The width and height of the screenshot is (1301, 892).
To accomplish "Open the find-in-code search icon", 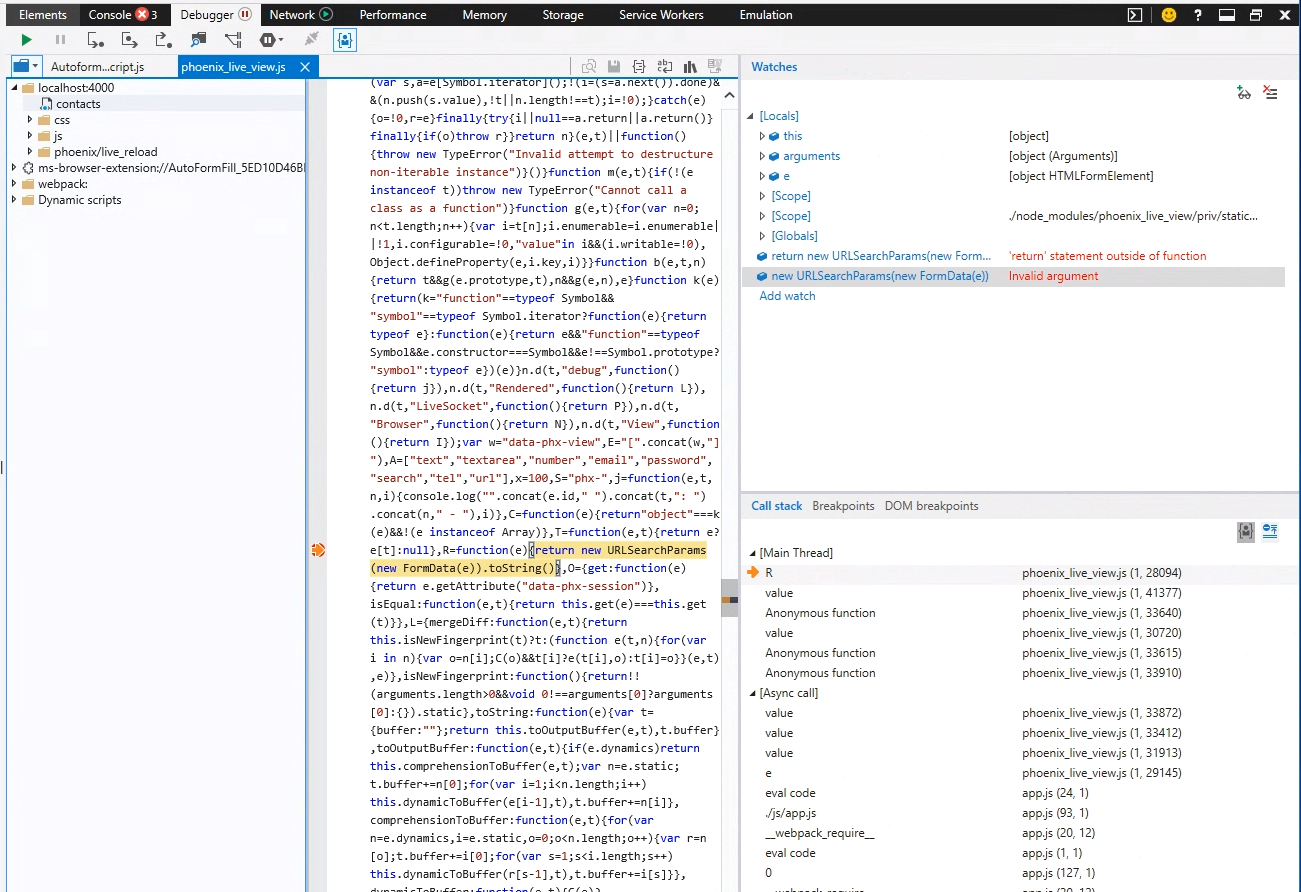I will (590, 65).
